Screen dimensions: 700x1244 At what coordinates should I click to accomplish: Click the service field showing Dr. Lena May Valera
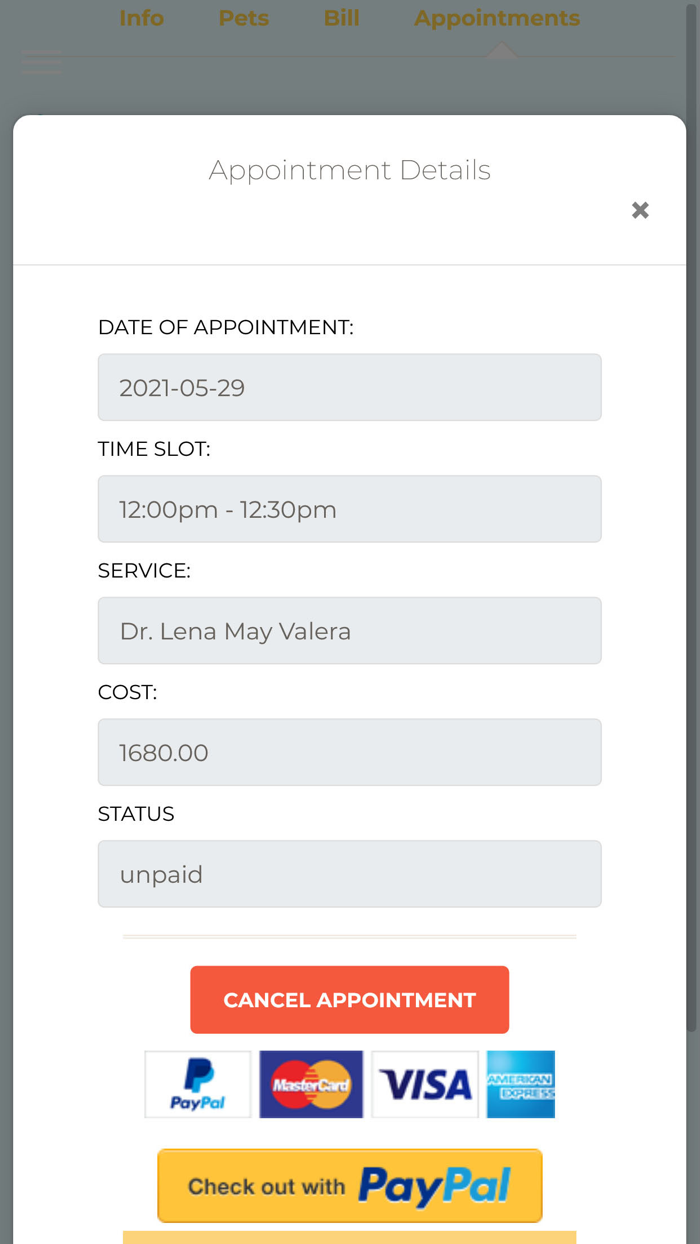(x=349, y=630)
